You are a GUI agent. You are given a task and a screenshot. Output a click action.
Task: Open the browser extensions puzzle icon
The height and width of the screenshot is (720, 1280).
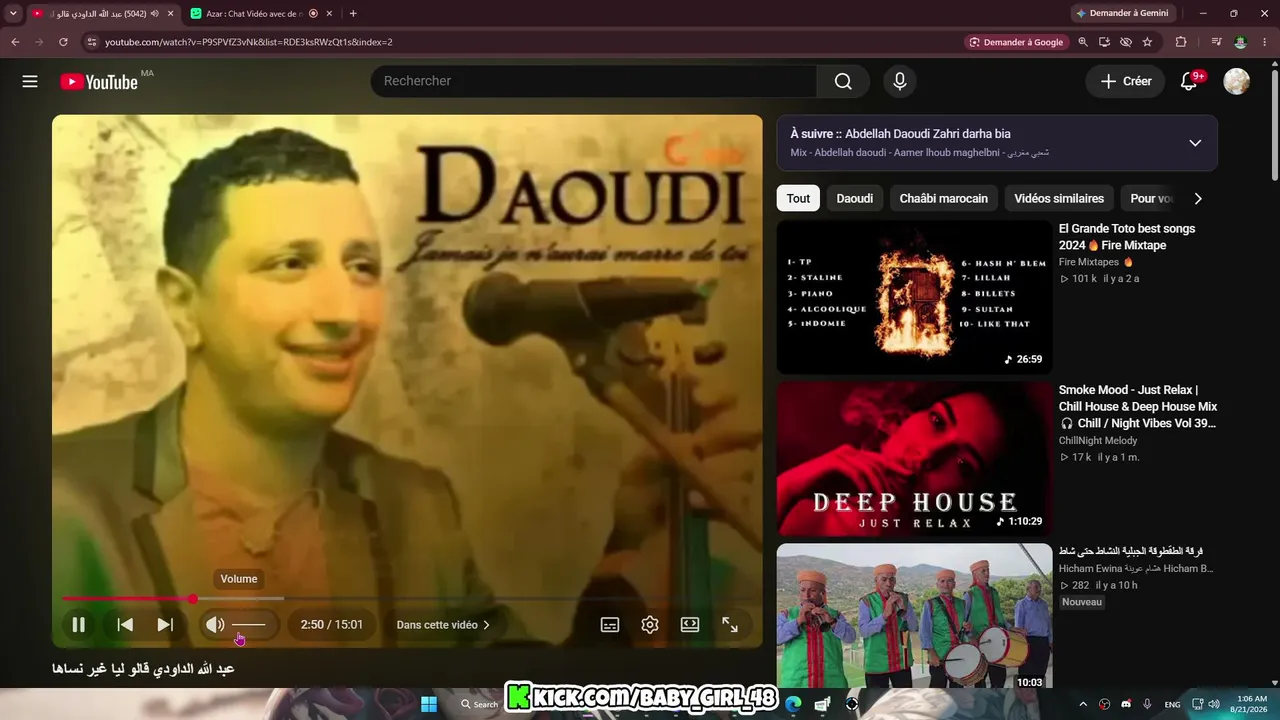pos(1181,42)
